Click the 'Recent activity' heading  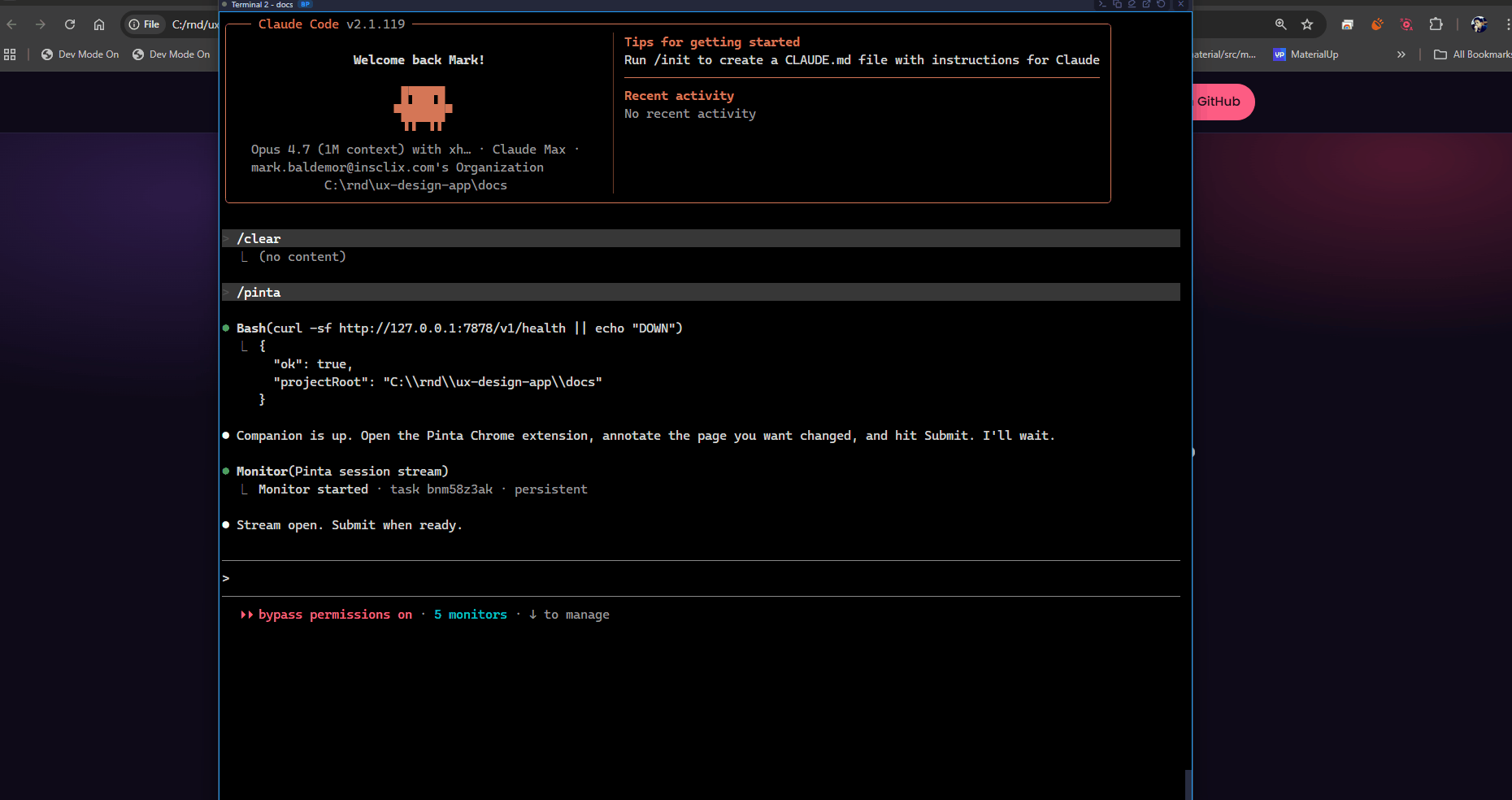[x=679, y=96]
